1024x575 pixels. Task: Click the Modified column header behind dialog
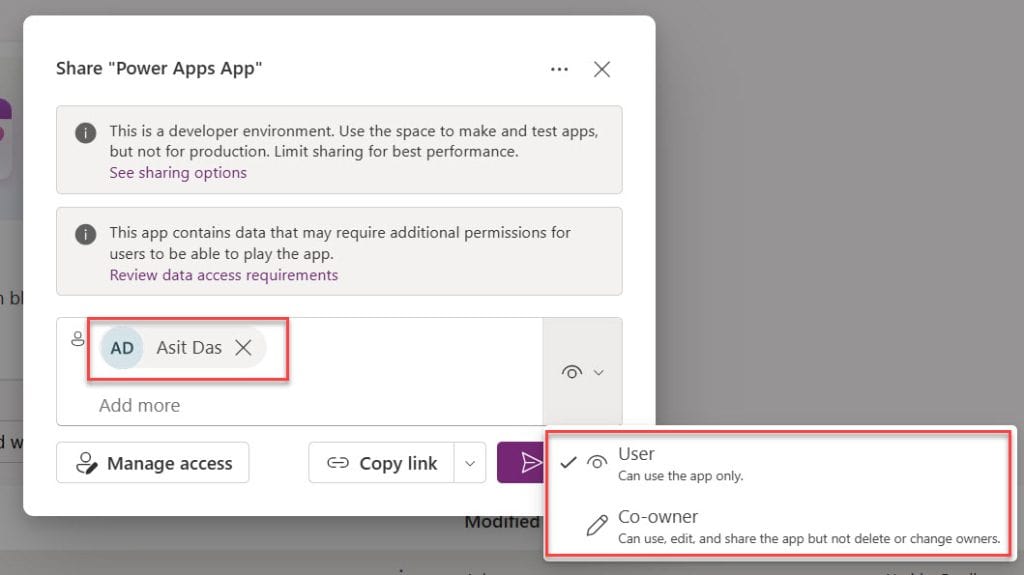(x=502, y=522)
